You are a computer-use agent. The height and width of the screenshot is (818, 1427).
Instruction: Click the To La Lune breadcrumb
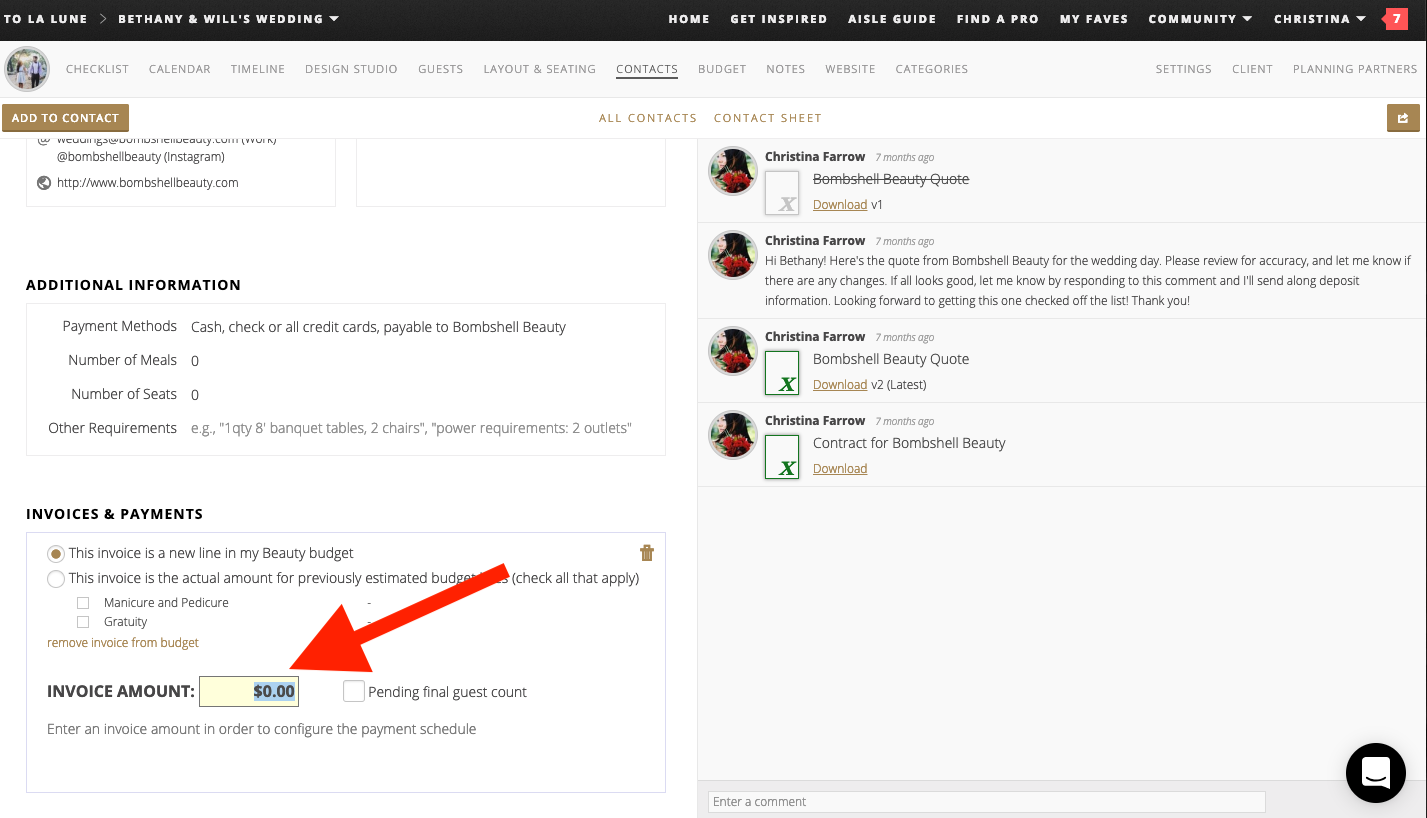45,19
